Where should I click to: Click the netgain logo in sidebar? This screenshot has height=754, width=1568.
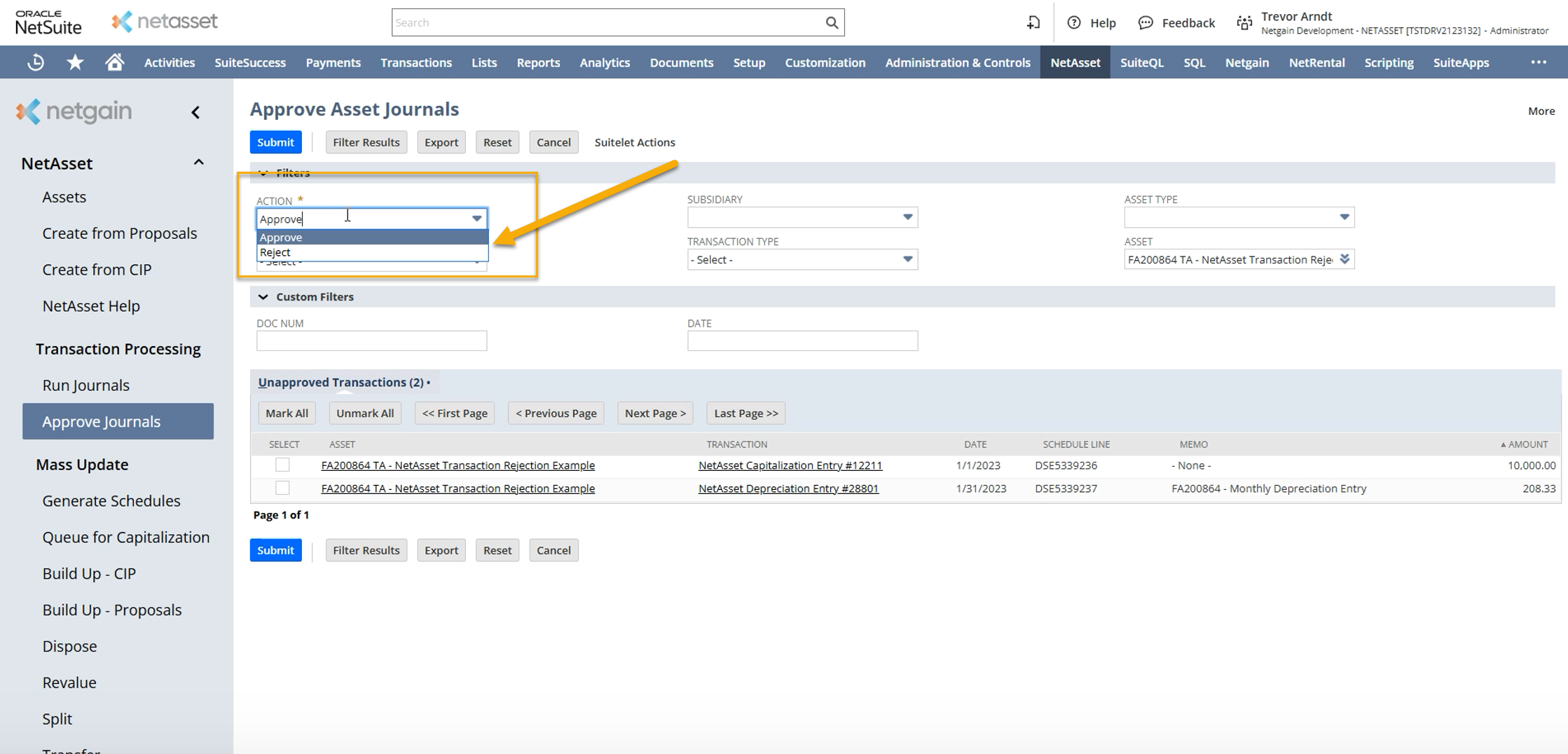[x=74, y=111]
